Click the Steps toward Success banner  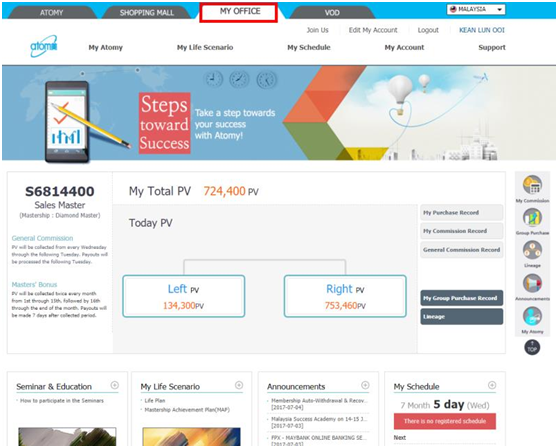point(164,123)
